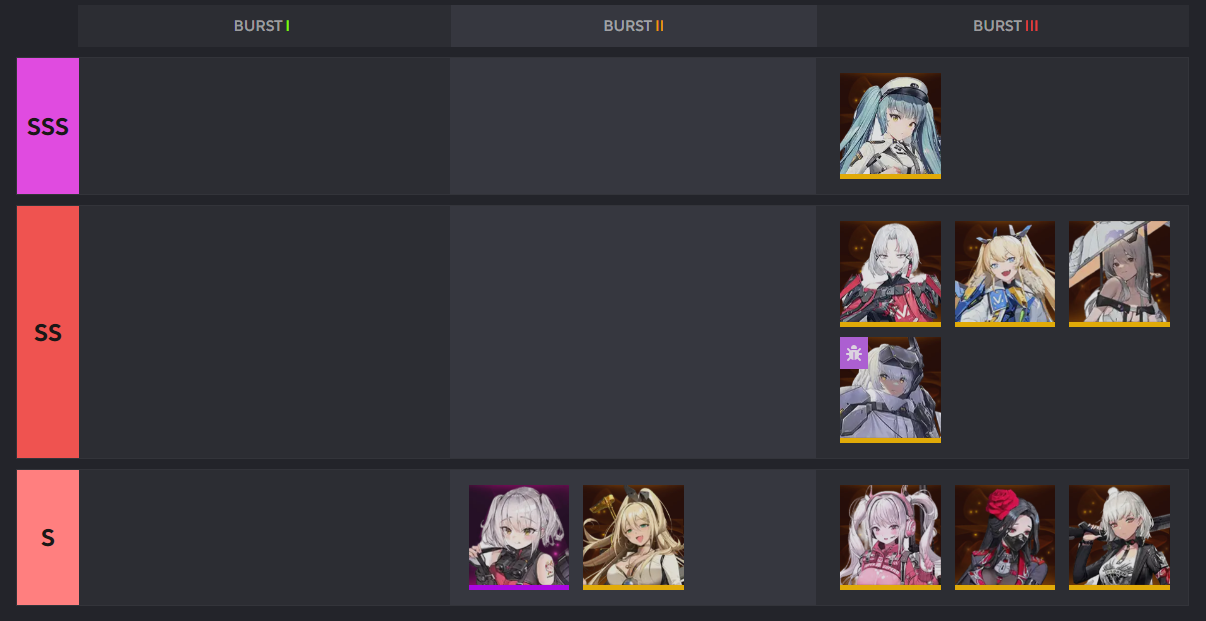This screenshot has width=1206, height=621.
Task: Choose the blonde bunny-ear character in Burst II
Action: coord(633,538)
